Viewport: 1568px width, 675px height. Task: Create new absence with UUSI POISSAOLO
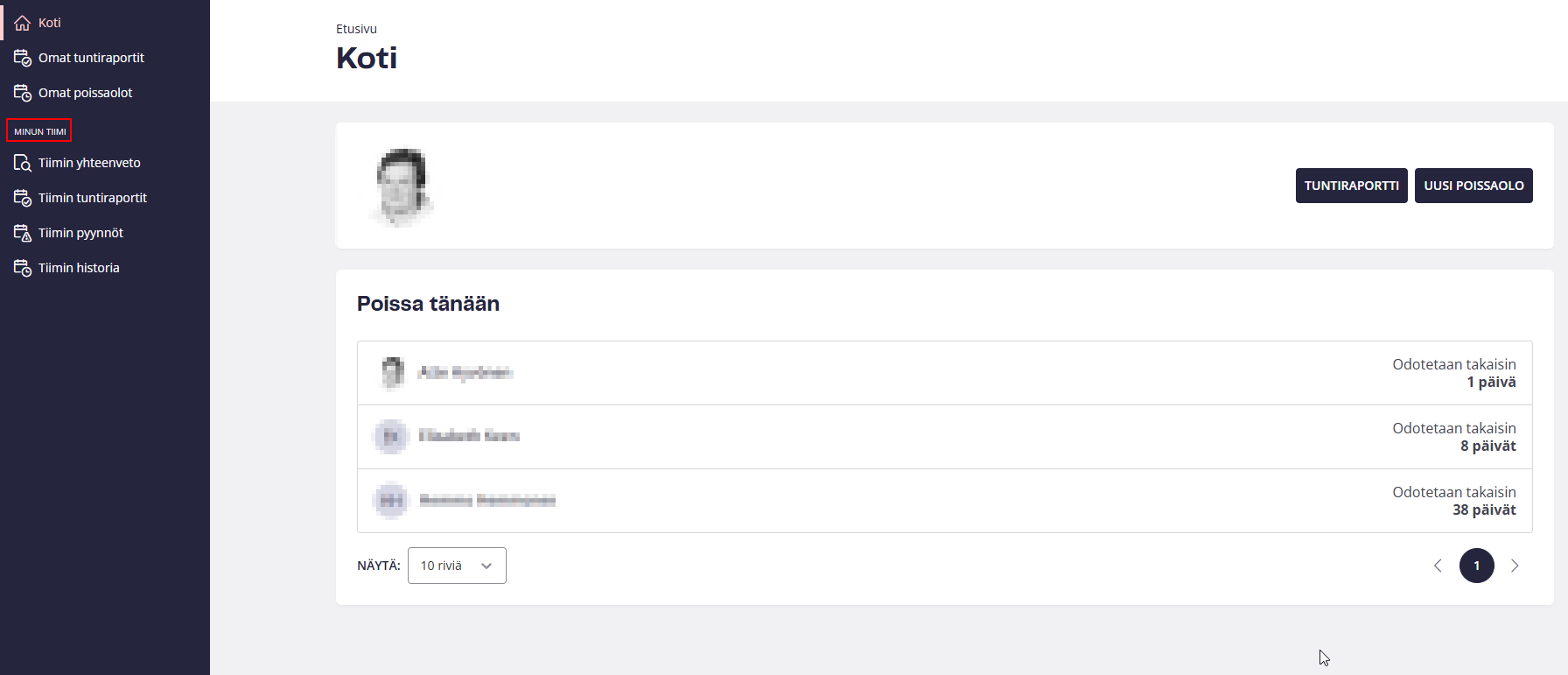pyautogui.click(x=1473, y=186)
